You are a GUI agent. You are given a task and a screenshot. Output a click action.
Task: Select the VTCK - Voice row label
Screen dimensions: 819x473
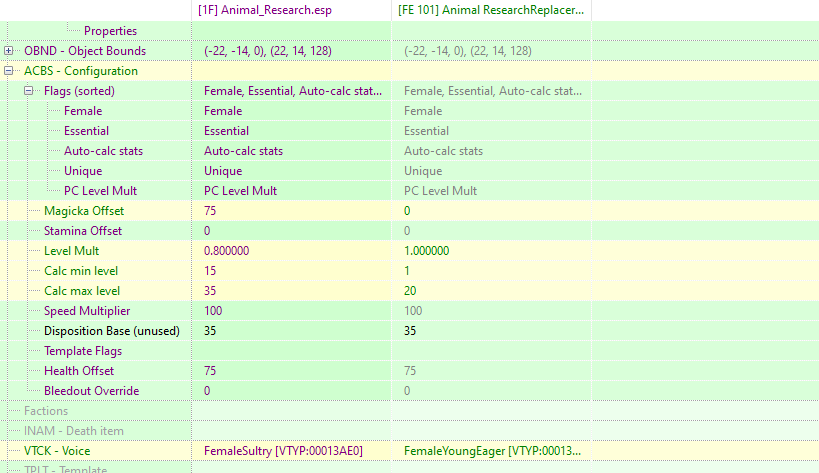57,451
